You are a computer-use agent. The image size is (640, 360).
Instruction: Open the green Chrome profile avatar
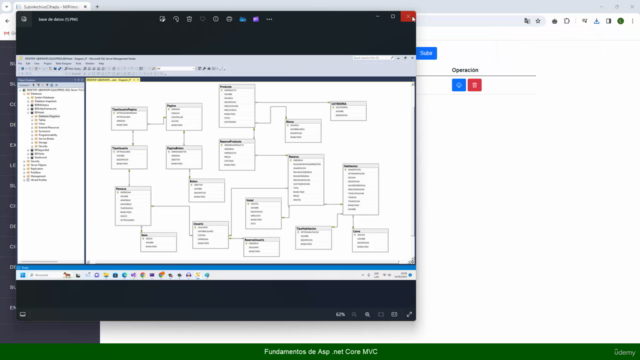[620, 21]
